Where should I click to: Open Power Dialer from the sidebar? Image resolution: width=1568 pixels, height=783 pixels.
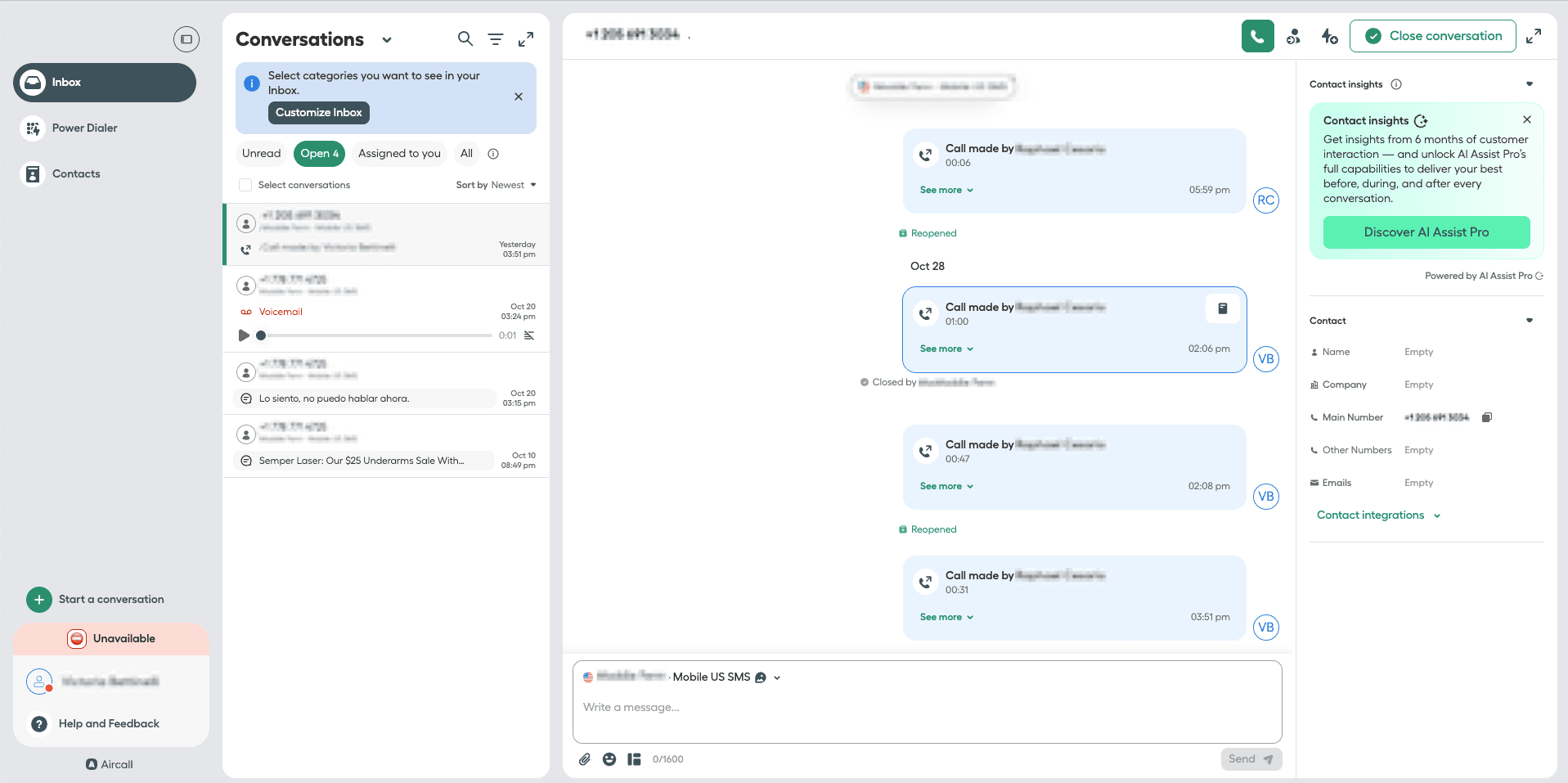coord(84,128)
